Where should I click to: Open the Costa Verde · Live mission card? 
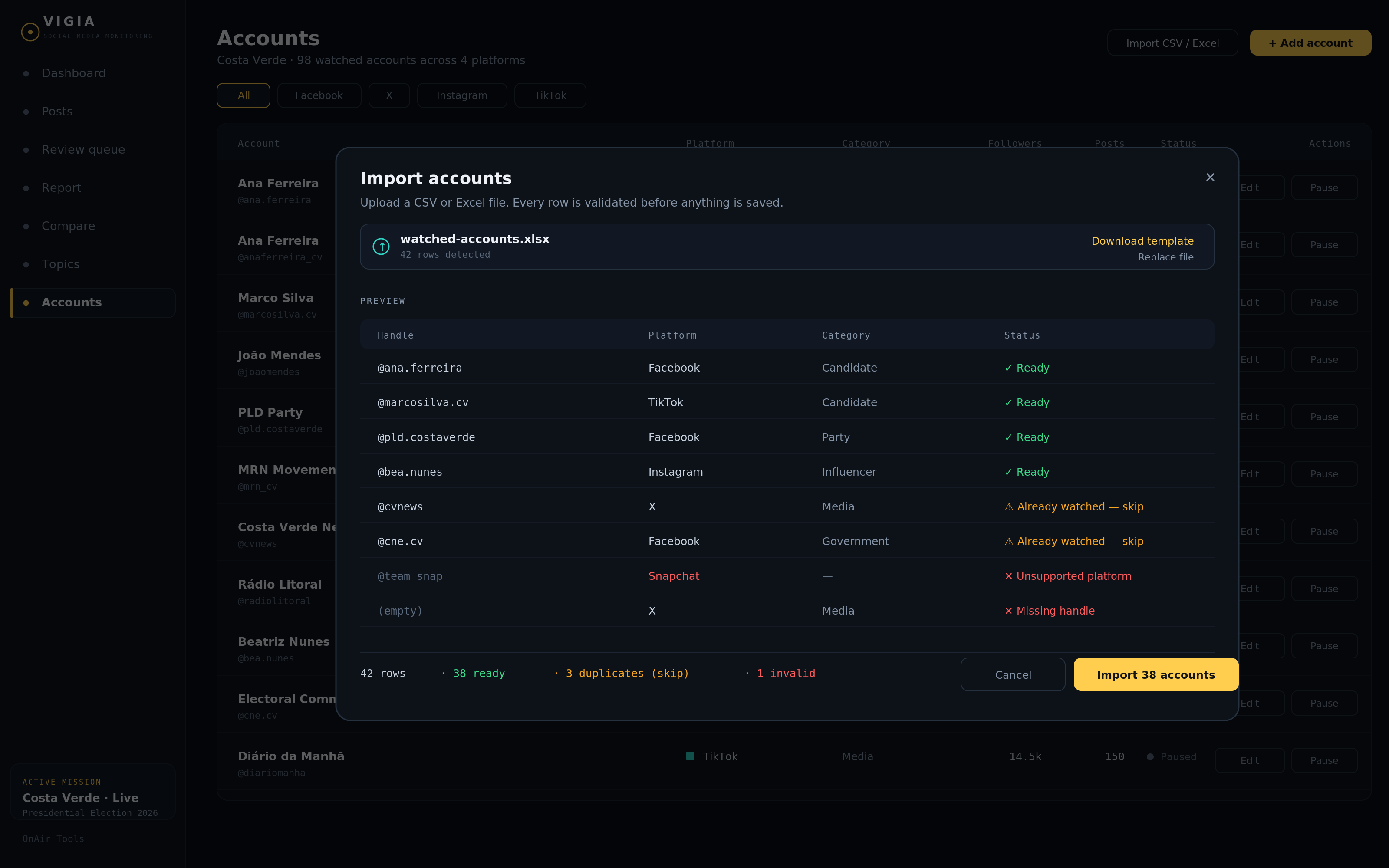coord(93,792)
